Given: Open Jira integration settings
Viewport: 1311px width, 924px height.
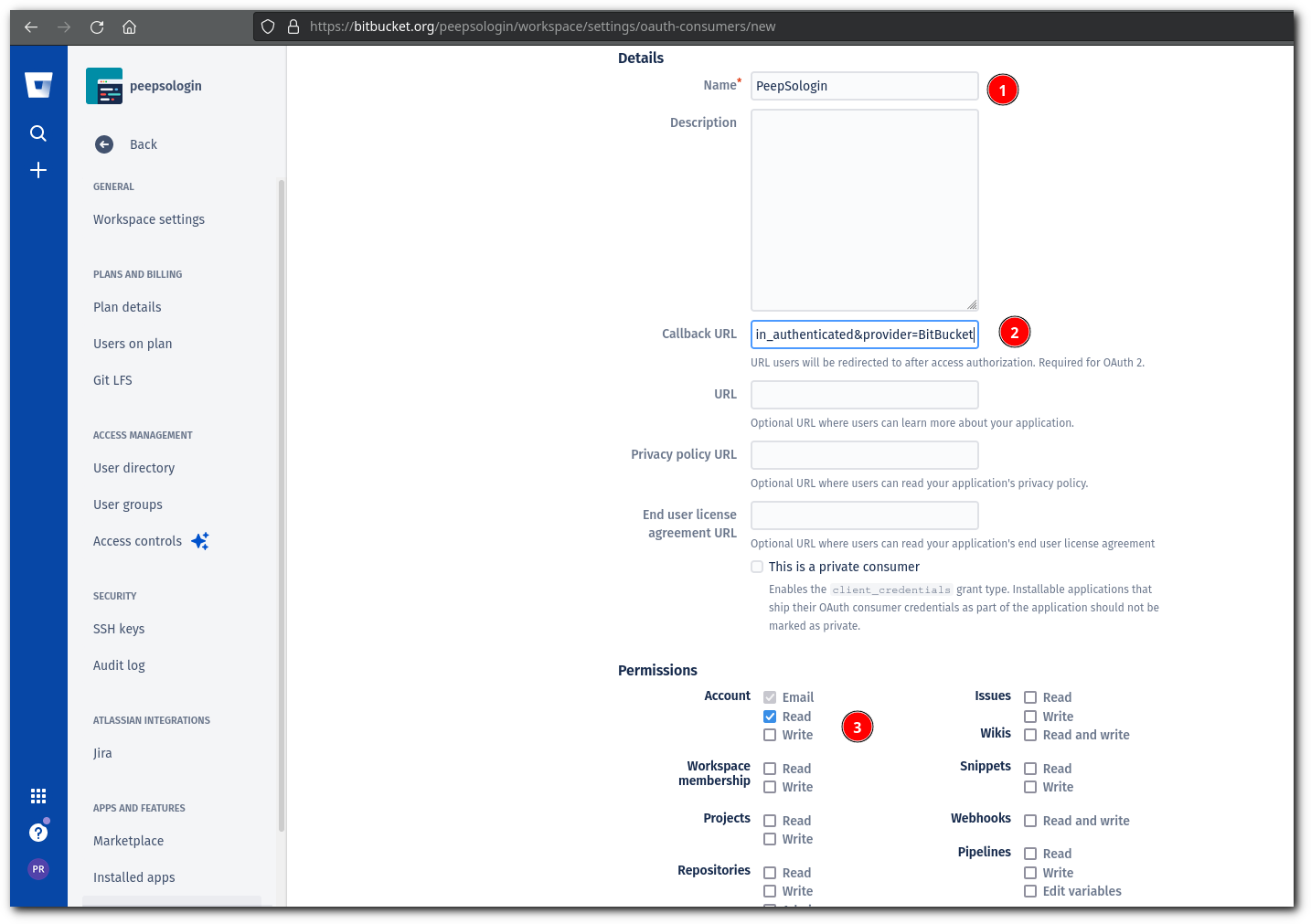Looking at the screenshot, I should tap(102, 753).
